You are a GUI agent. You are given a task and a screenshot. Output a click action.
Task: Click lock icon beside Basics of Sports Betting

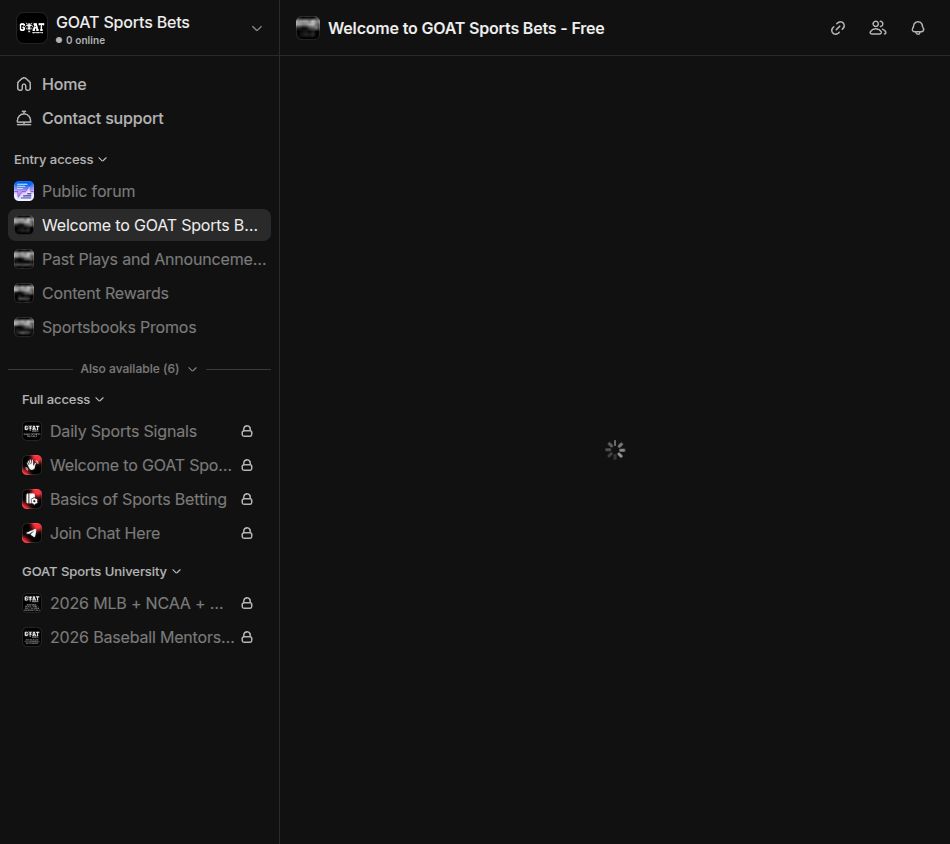tap(247, 499)
